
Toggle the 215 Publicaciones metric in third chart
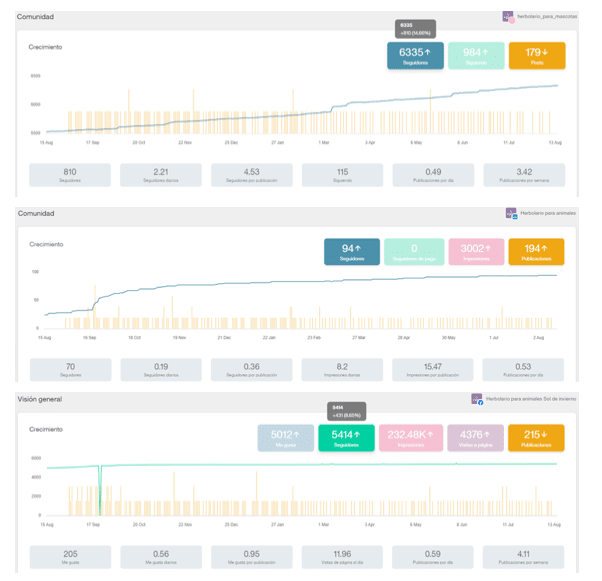click(536, 438)
